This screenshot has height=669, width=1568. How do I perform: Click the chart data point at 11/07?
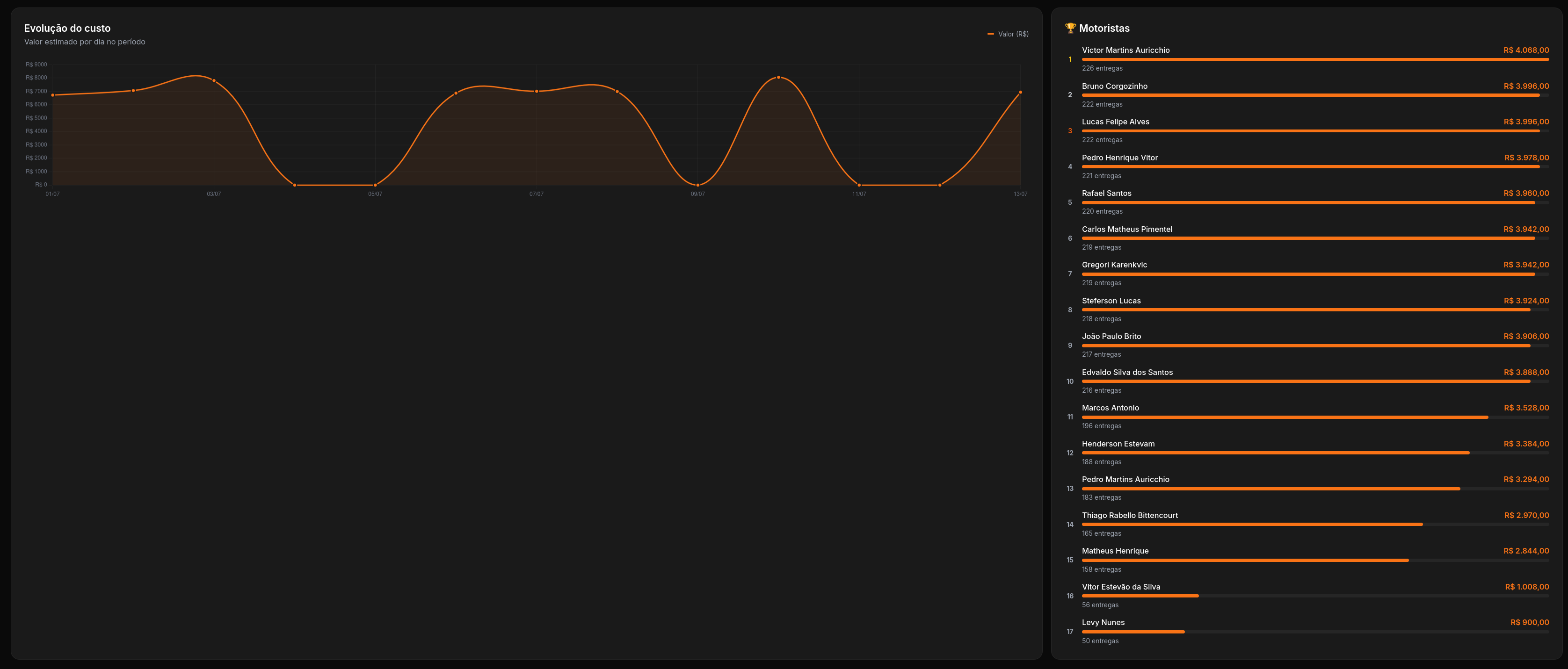[859, 185]
